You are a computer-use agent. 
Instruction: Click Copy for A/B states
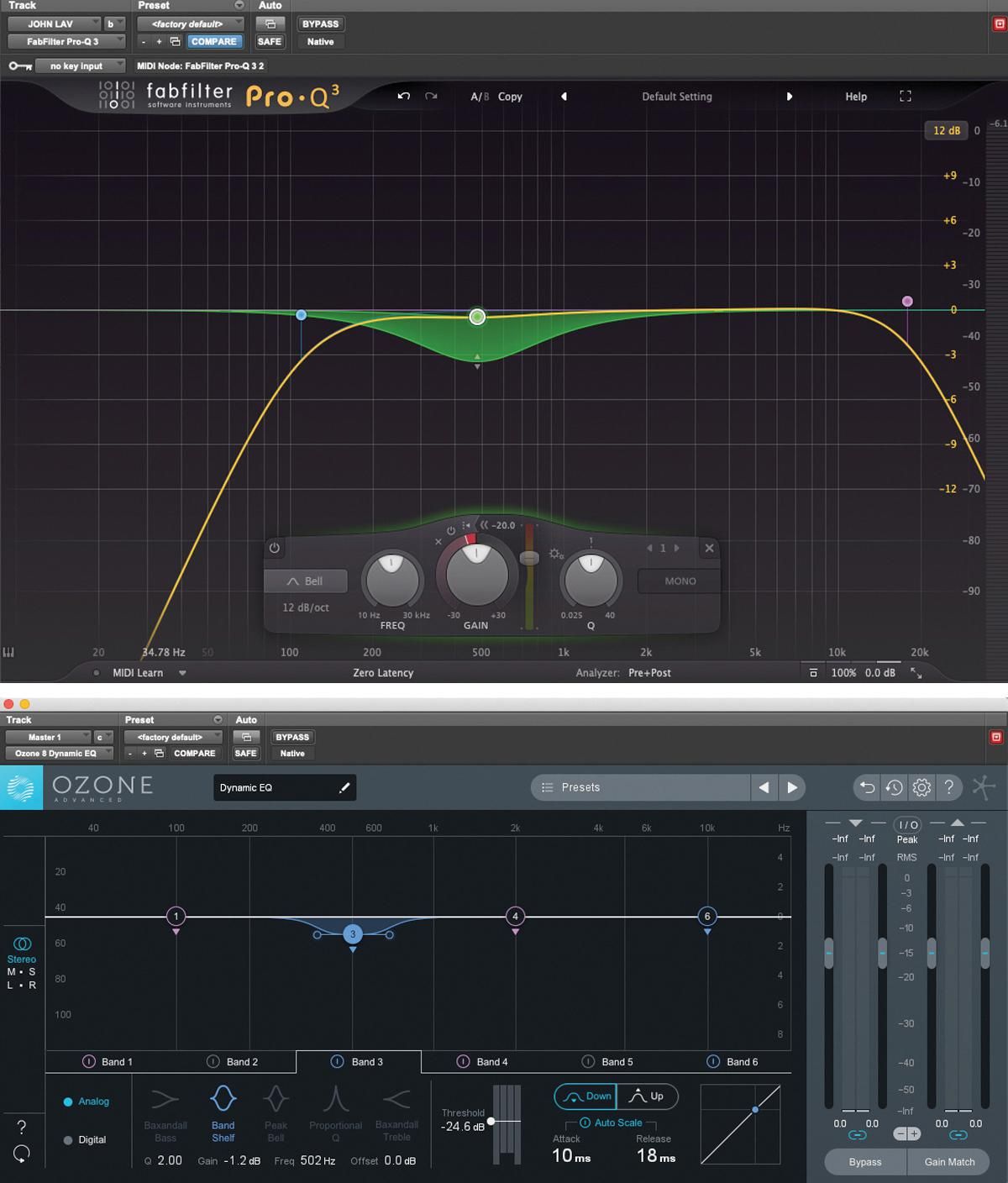(510, 97)
